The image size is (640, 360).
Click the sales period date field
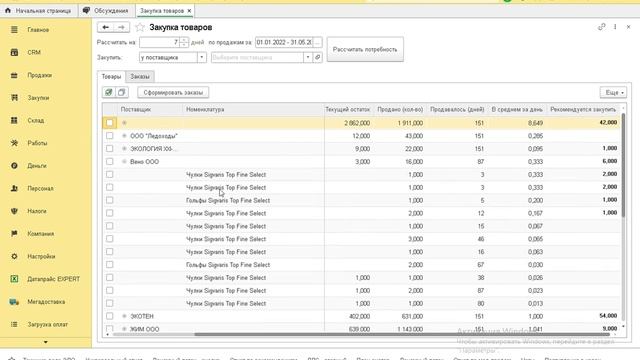(x=284, y=42)
